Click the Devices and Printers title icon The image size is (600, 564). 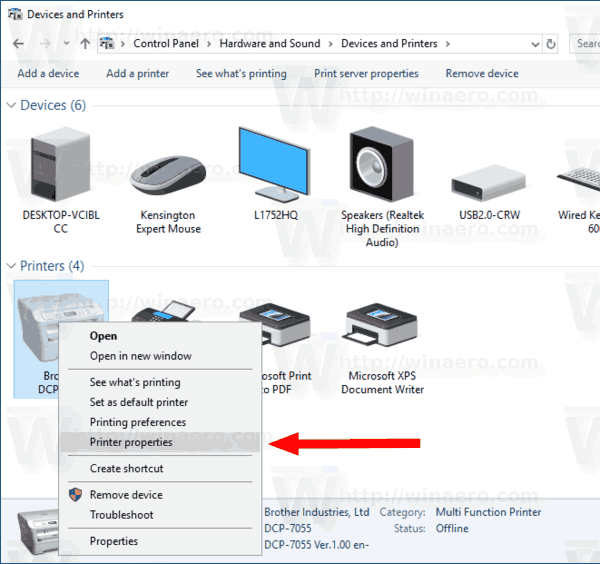pyautogui.click(x=15, y=15)
